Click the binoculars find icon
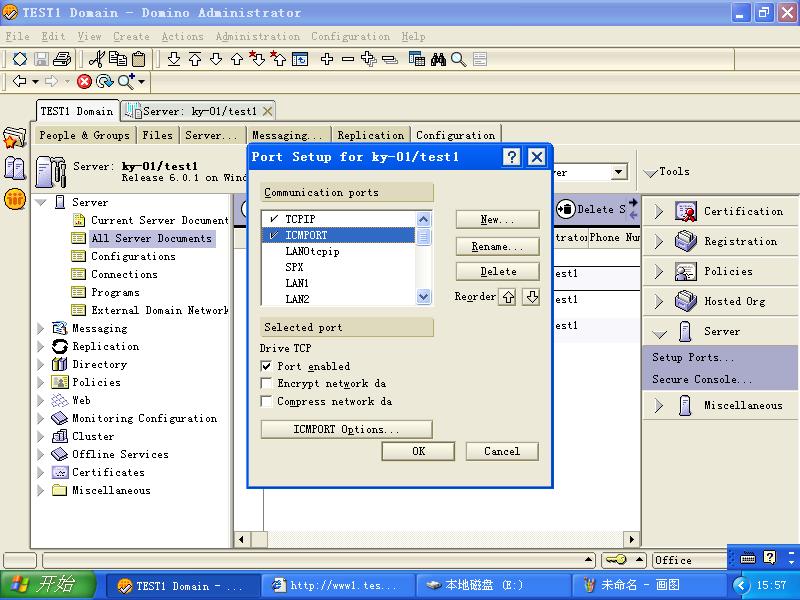Viewport: 800px width, 600px height. 438,60
